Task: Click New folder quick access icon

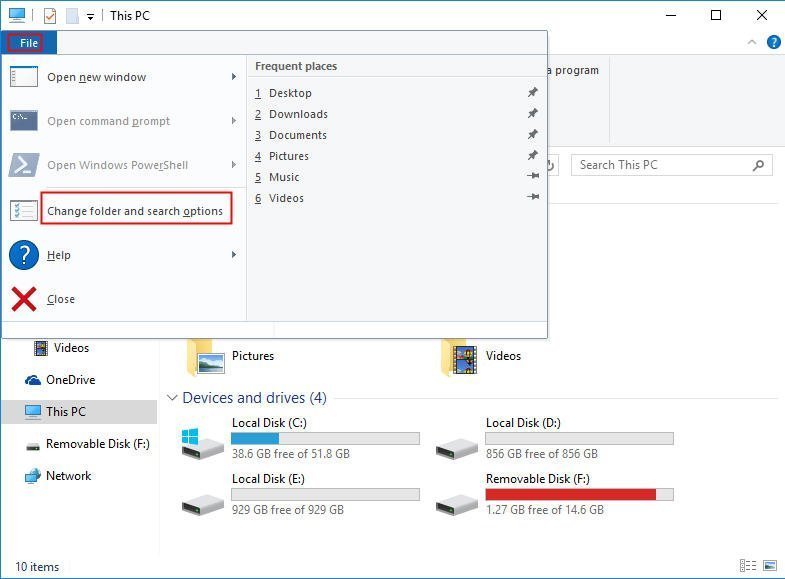Action: pyautogui.click(x=72, y=16)
